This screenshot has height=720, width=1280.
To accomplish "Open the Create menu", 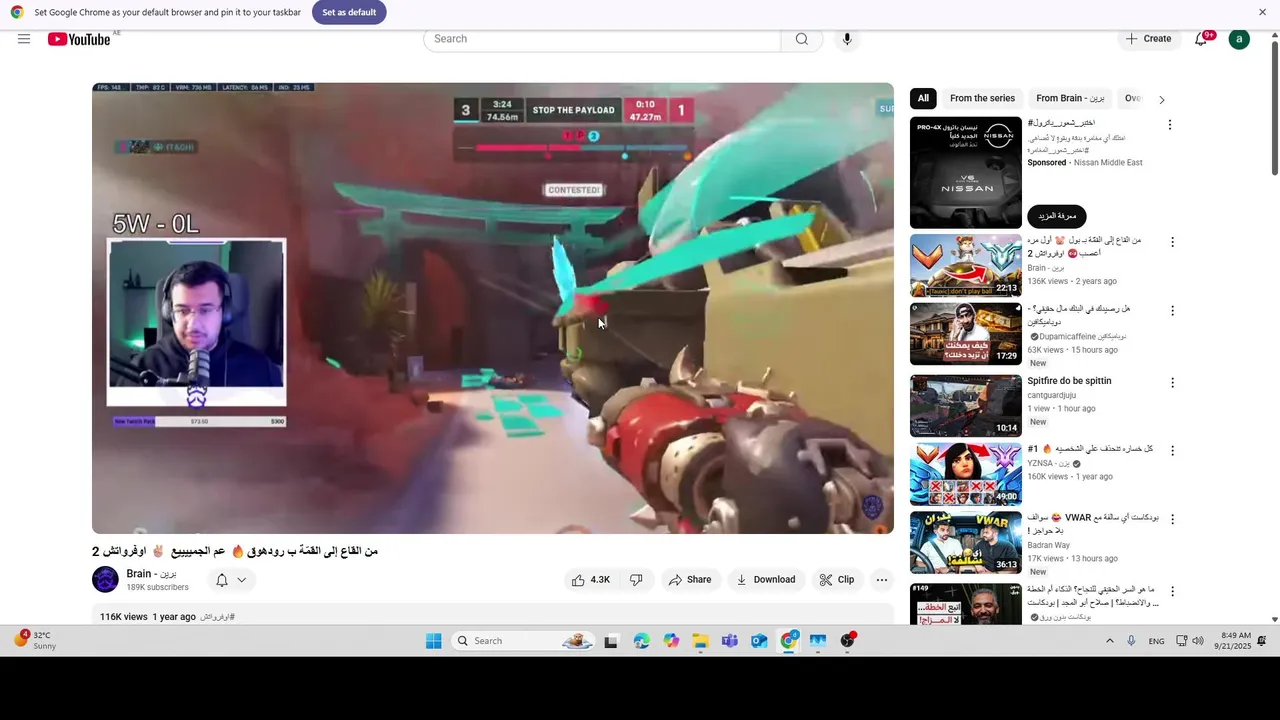I will tap(1148, 39).
